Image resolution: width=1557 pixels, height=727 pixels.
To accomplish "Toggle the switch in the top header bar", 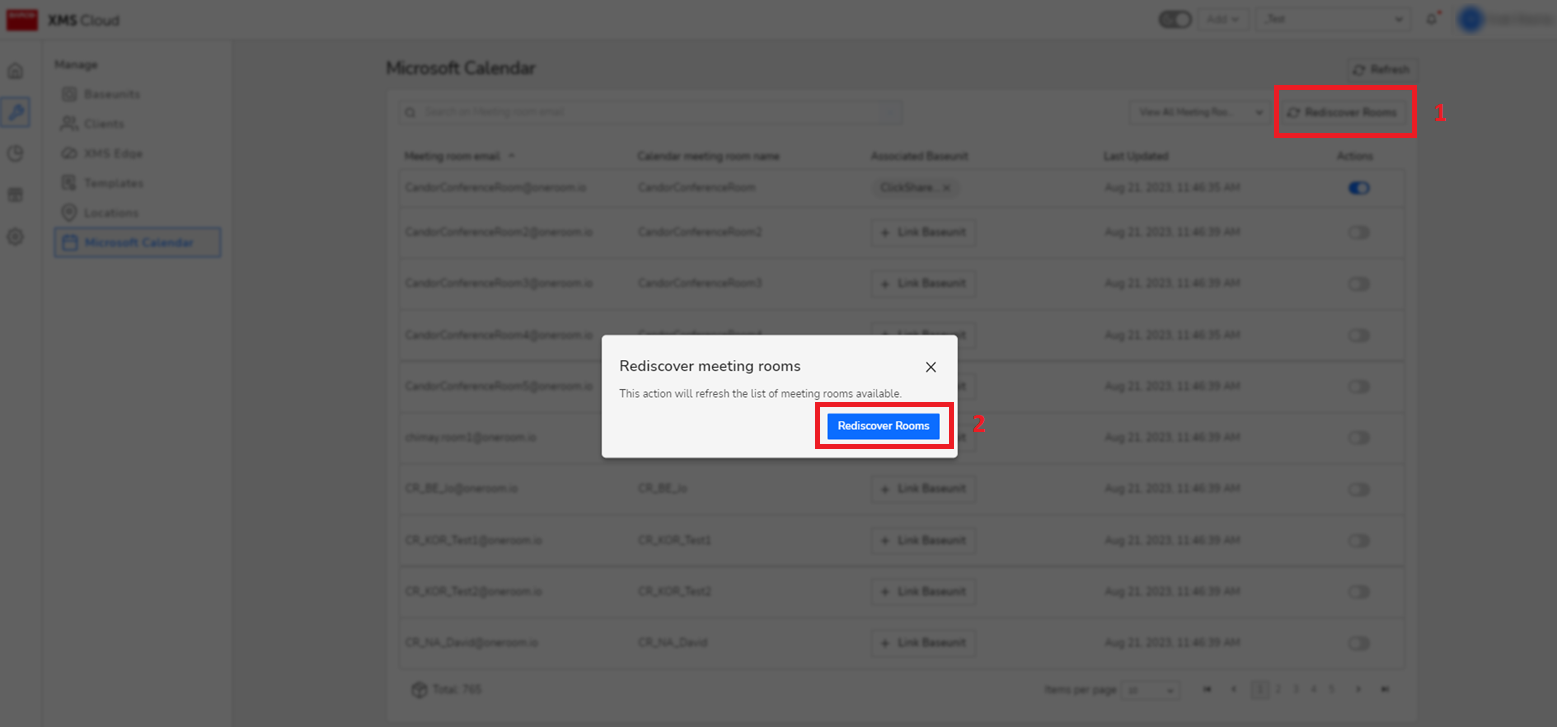I will click(1177, 19).
